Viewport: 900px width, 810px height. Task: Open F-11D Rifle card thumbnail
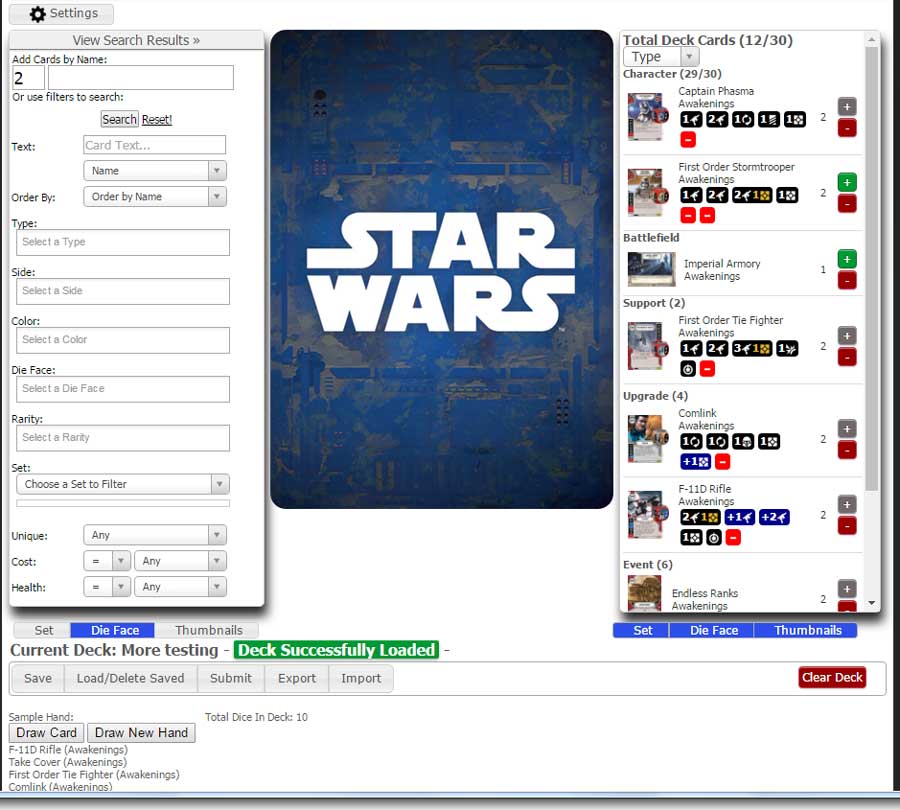pyautogui.click(x=648, y=514)
